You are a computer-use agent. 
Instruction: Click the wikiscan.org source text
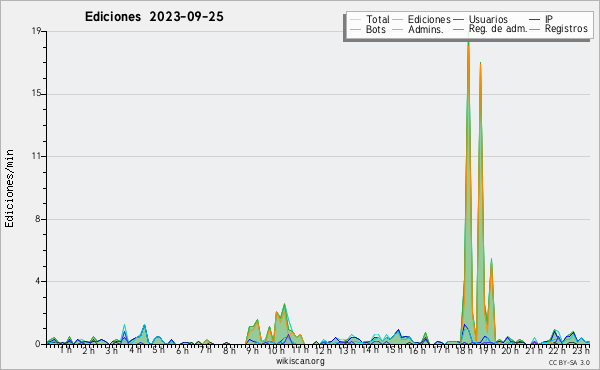coord(300,361)
